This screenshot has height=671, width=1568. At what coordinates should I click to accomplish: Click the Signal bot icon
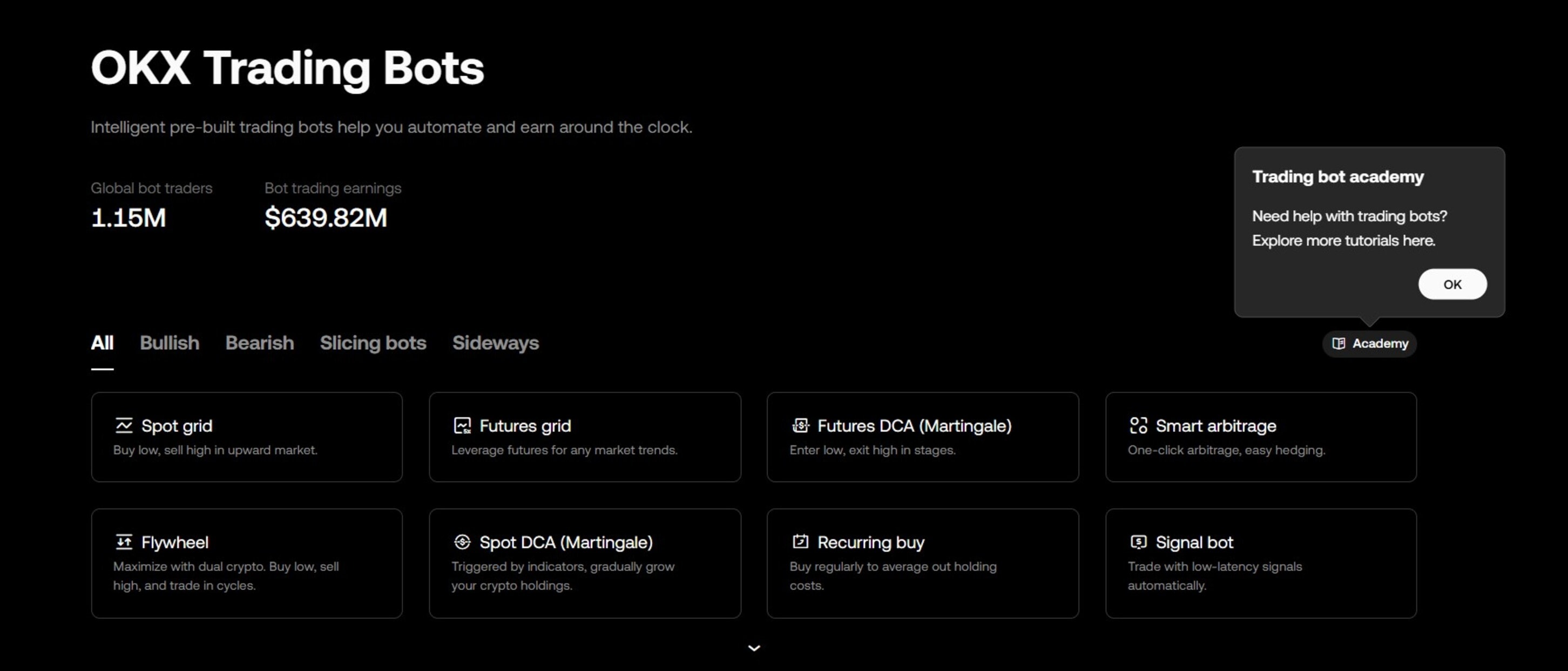(x=1138, y=541)
